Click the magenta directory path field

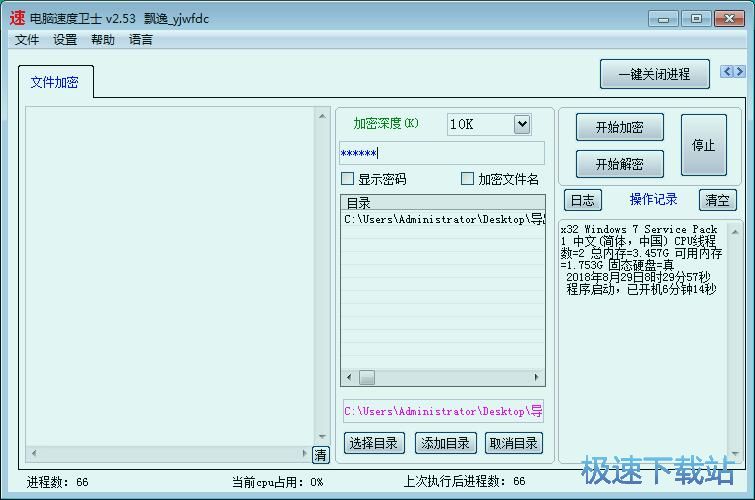tap(443, 411)
